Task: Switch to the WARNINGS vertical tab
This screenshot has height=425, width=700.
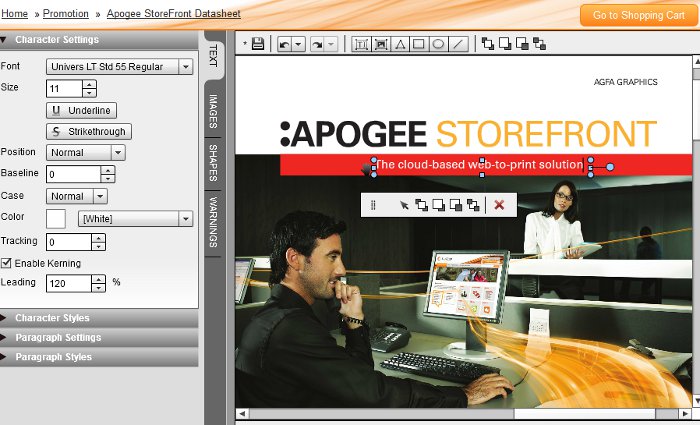Action: 214,222
